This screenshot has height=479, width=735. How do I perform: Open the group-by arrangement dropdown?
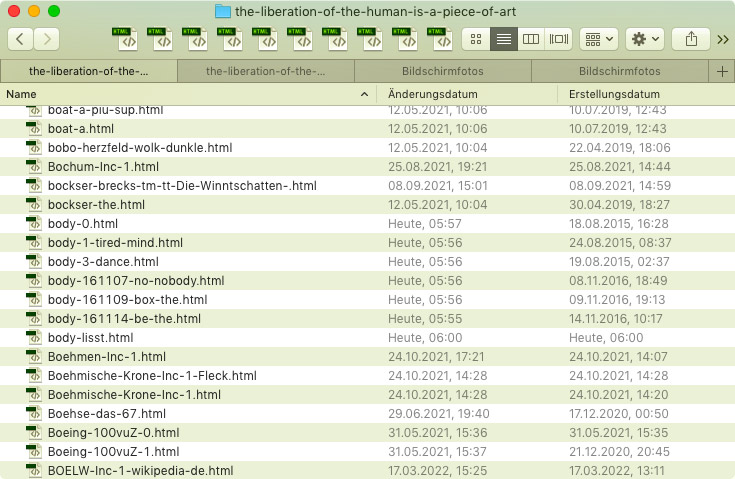(599, 39)
